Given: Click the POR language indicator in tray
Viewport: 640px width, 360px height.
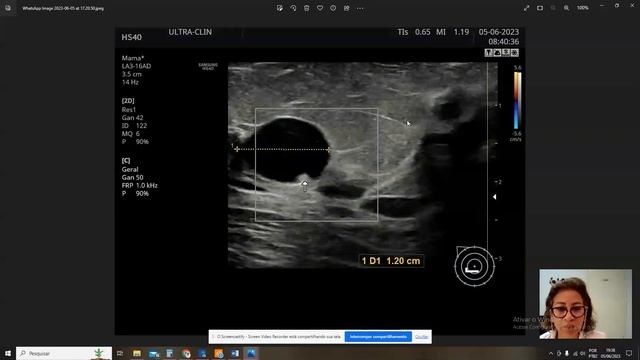Looking at the screenshot, I should [x=593, y=353].
